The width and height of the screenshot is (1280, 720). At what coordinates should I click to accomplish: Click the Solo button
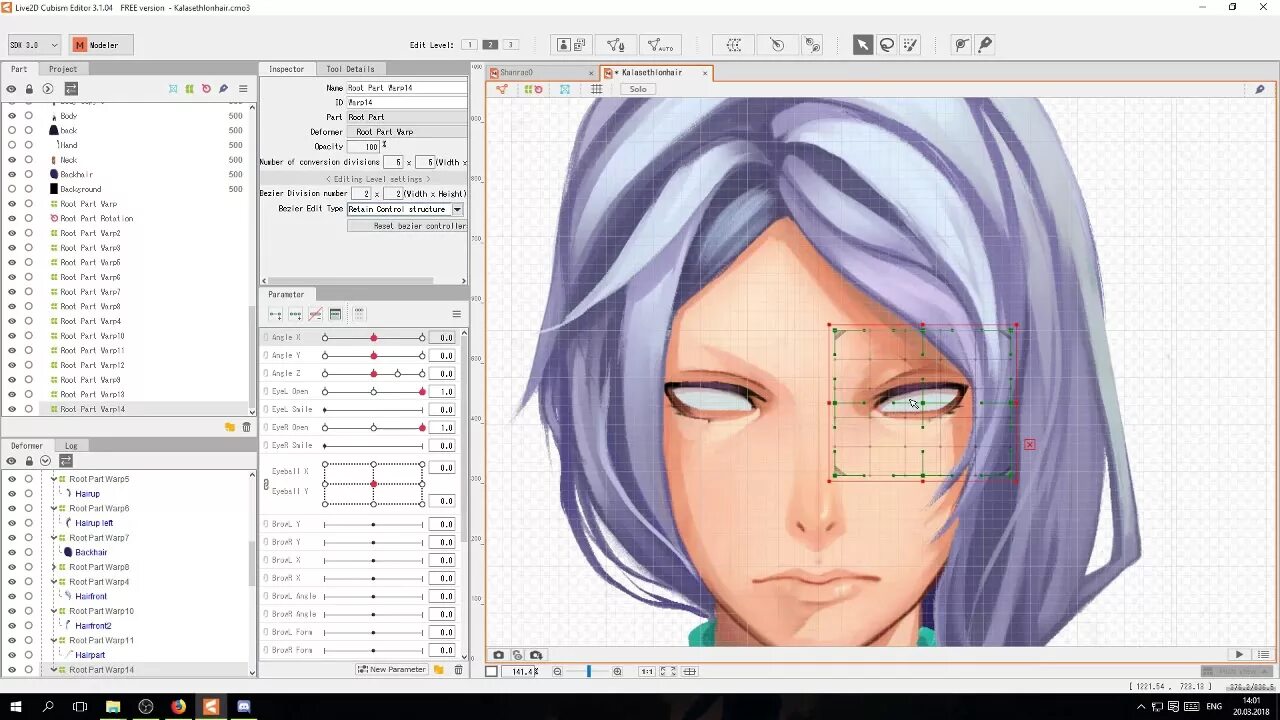[x=638, y=89]
